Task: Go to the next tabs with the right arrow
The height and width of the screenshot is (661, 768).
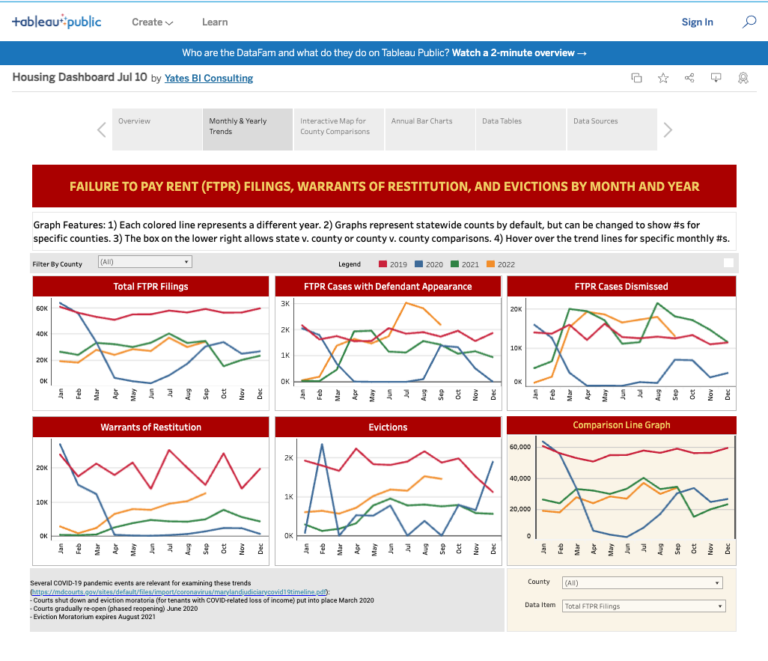Action: [668, 130]
